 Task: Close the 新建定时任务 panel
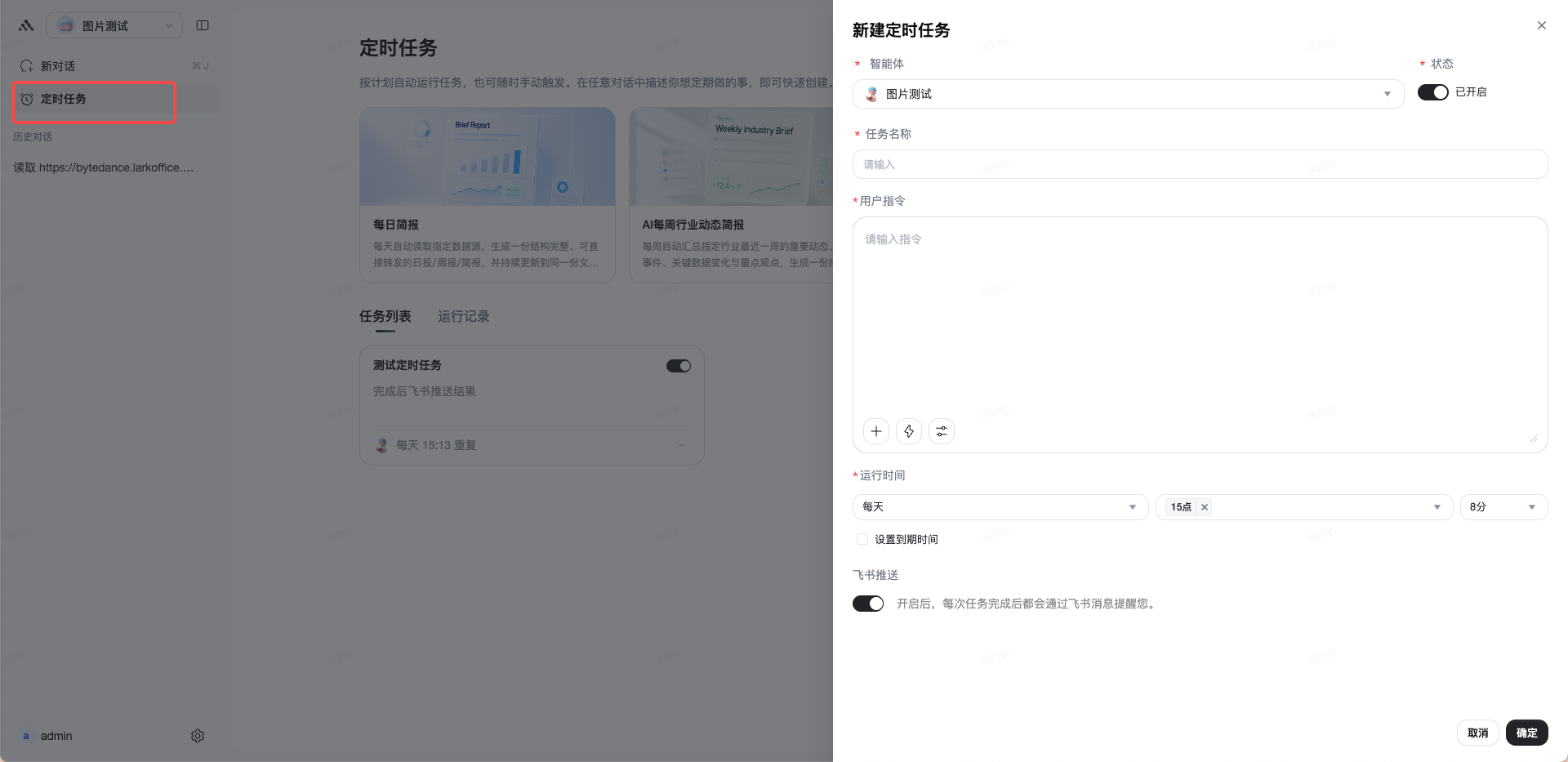(1542, 25)
